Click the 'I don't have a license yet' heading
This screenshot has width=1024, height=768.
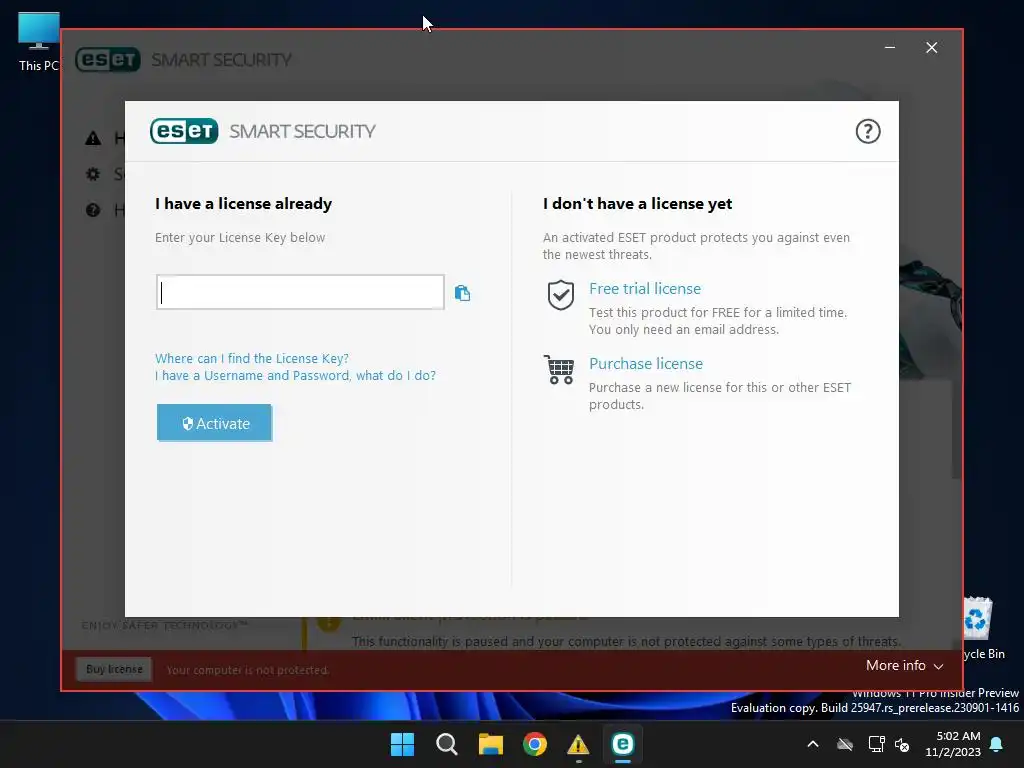pos(637,204)
